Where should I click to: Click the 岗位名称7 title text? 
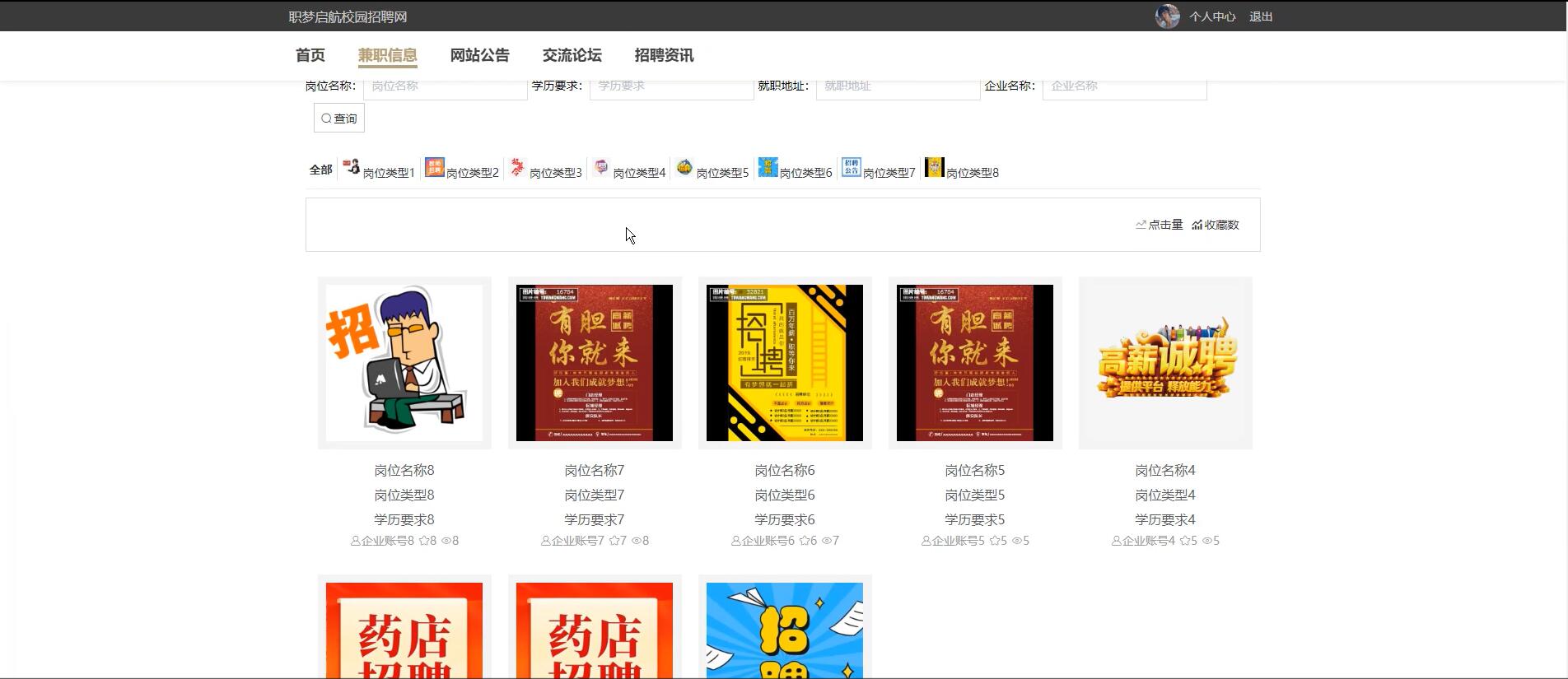(595, 471)
